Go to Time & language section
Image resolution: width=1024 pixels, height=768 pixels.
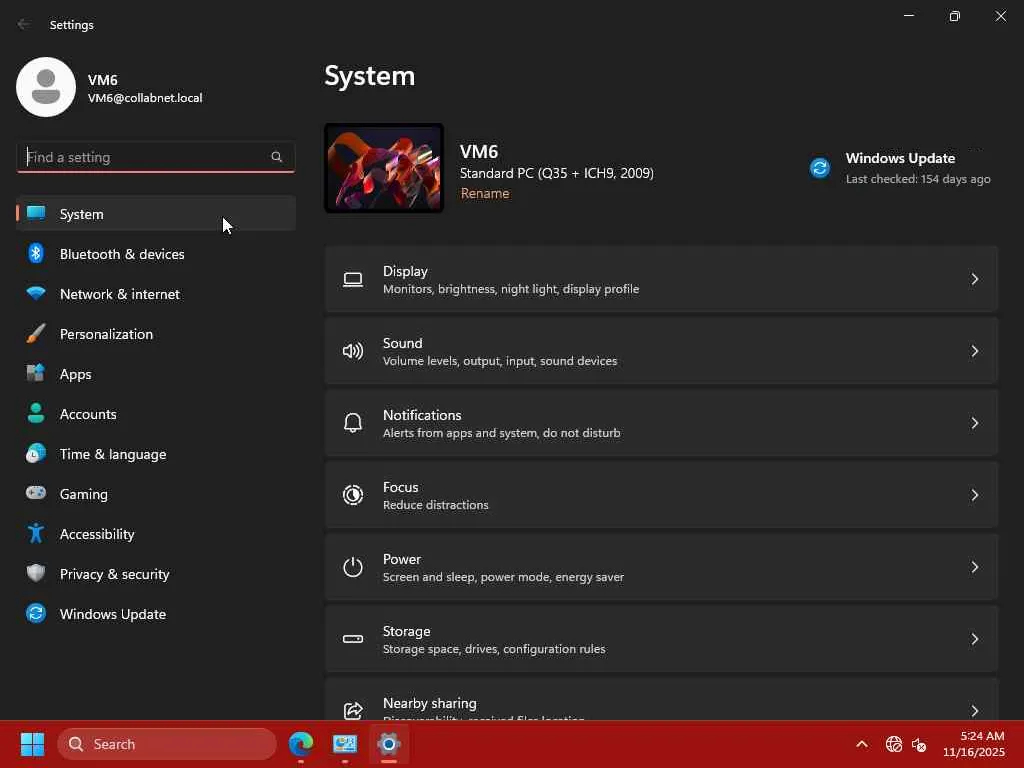113,454
